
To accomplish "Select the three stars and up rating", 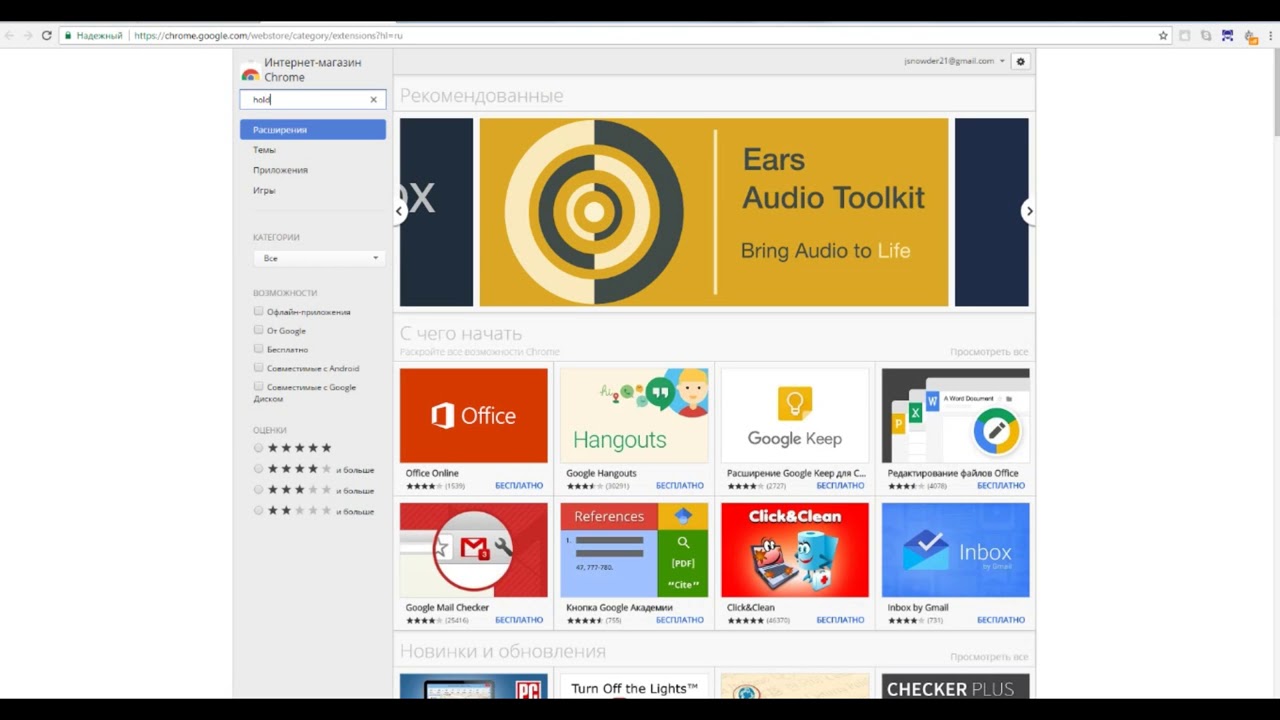I will tap(258, 490).
